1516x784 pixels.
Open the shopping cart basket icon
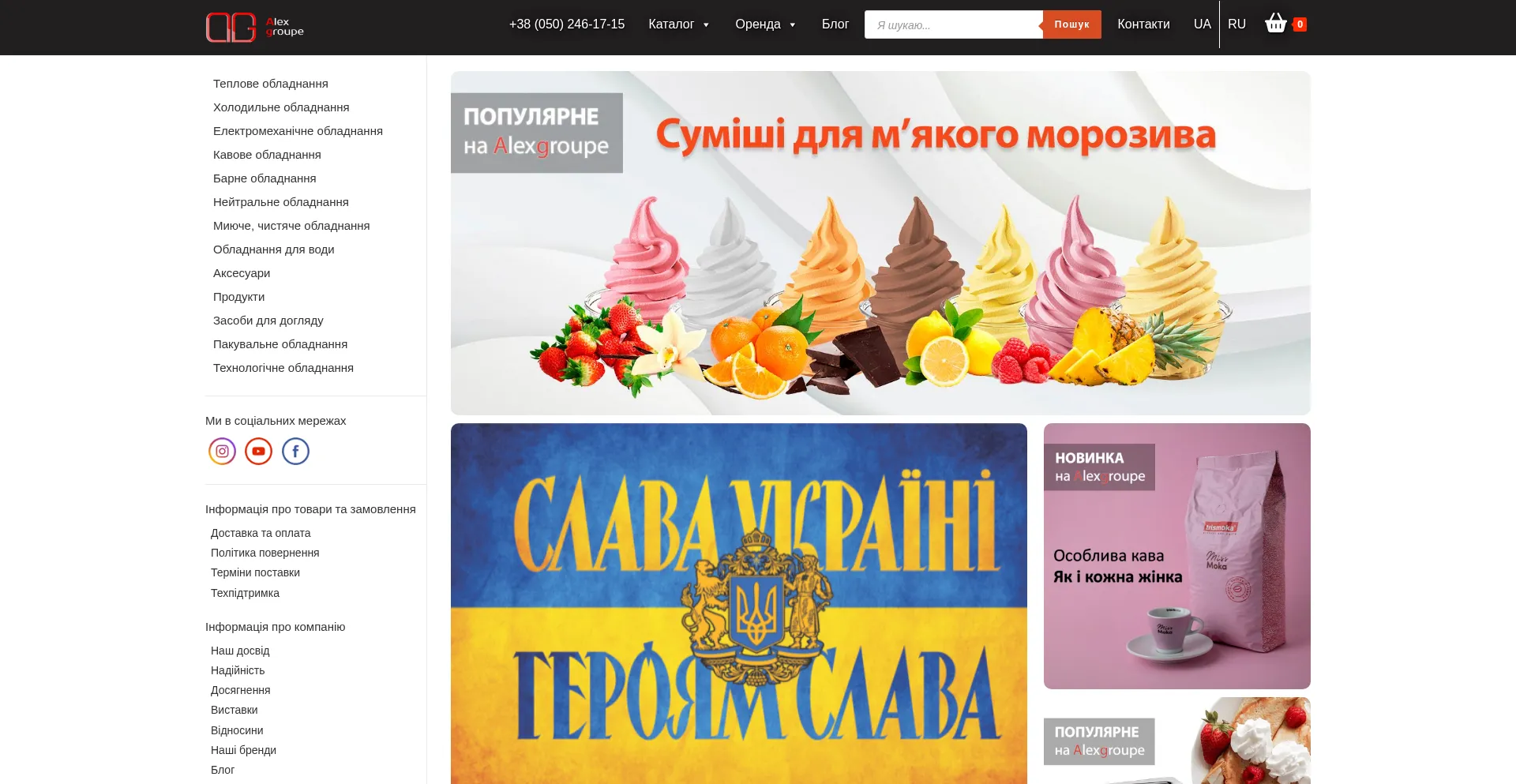[1276, 24]
